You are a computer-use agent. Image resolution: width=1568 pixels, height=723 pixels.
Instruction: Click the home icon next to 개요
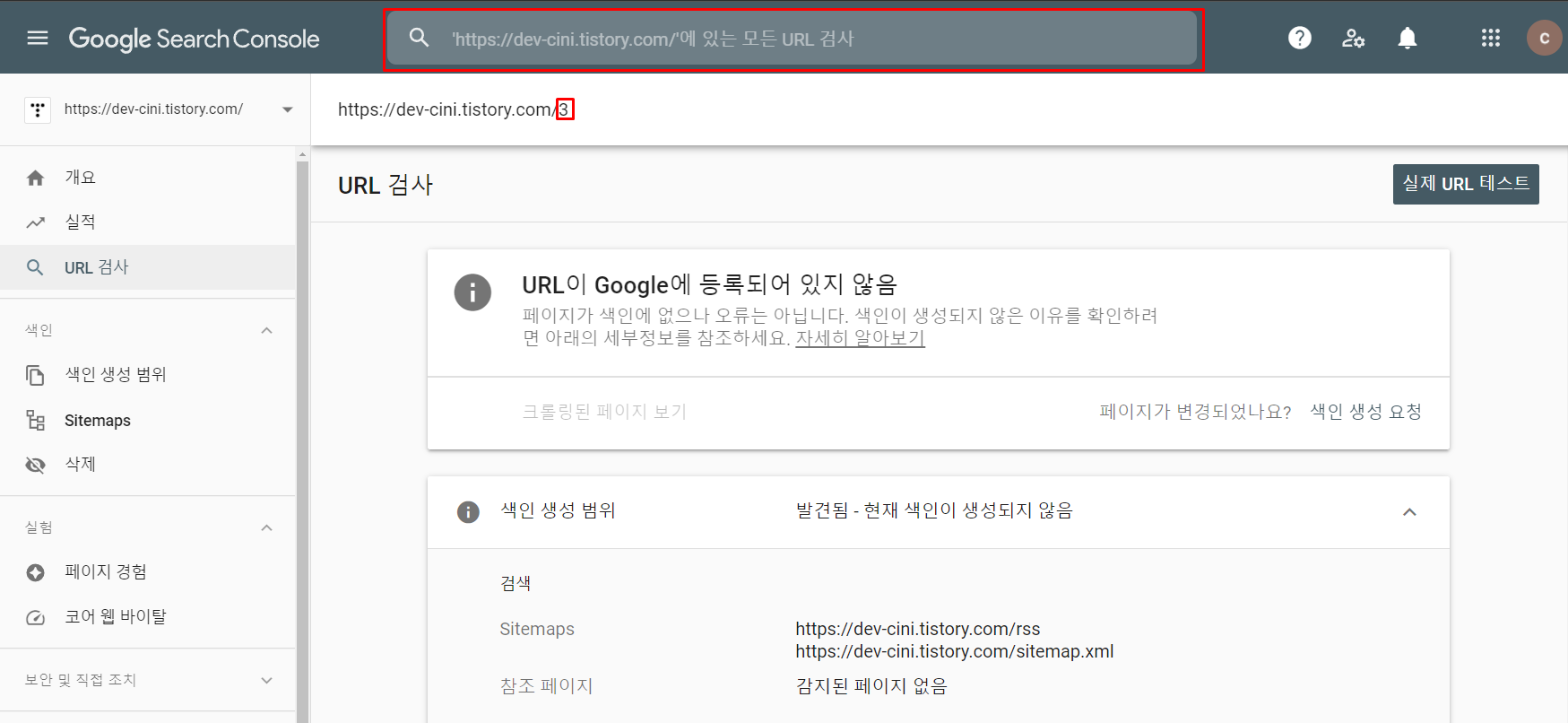coord(35,178)
